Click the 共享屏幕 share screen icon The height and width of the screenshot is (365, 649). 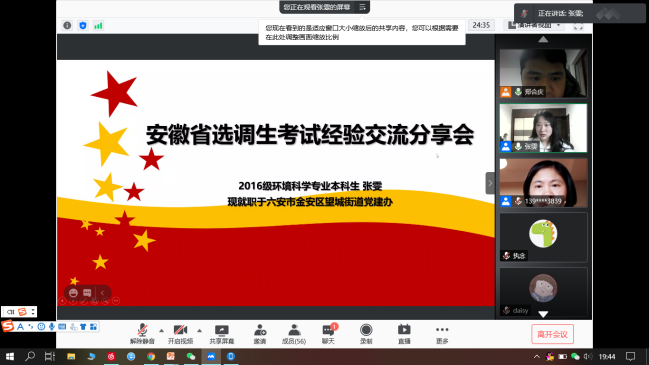[221, 334]
